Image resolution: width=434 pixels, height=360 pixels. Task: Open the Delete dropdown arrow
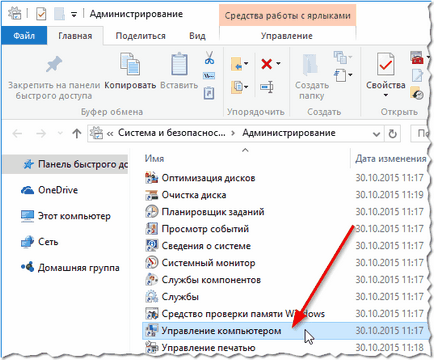[x=278, y=63]
